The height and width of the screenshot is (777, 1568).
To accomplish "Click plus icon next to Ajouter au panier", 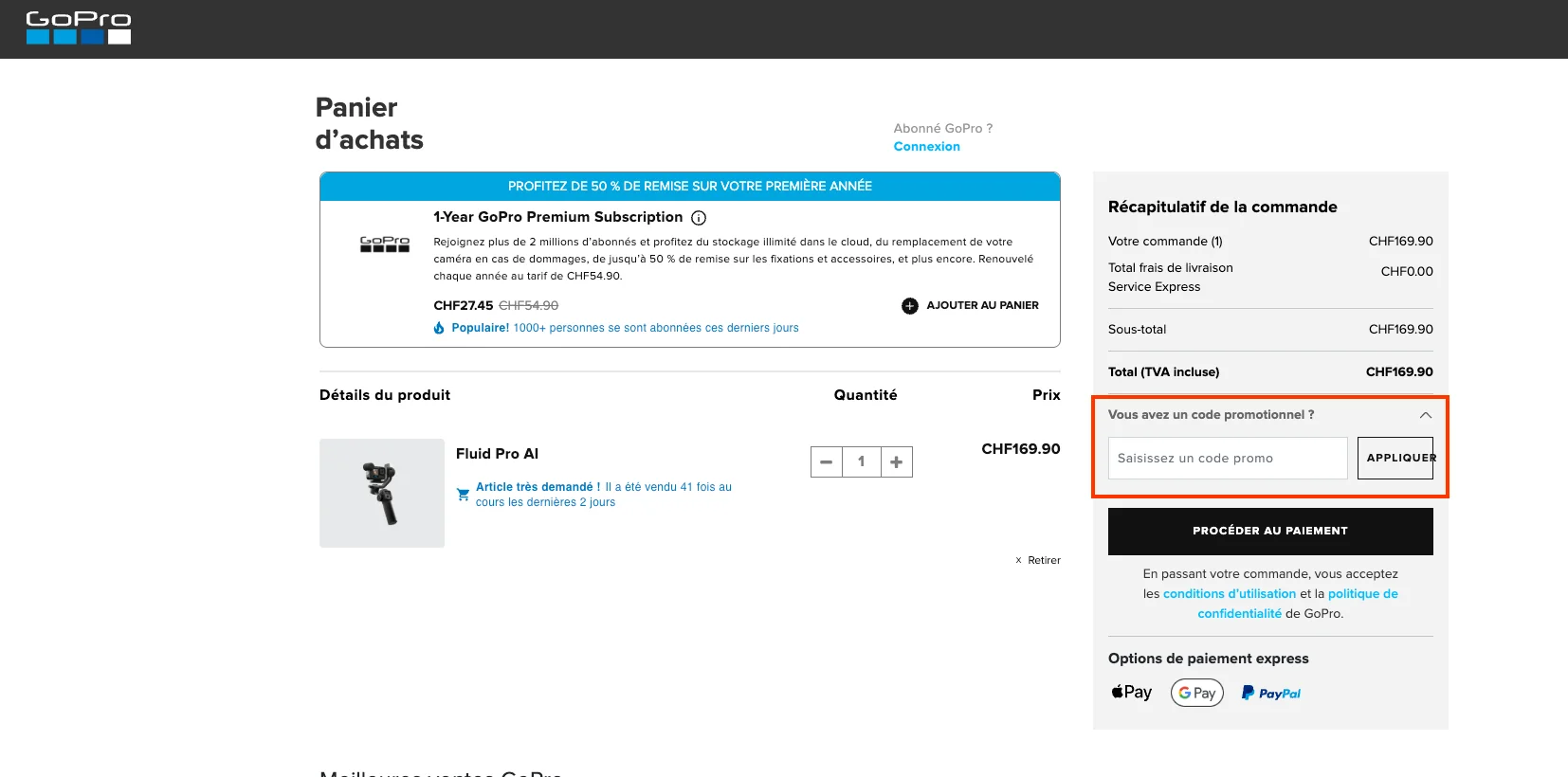I will pos(910,306).
